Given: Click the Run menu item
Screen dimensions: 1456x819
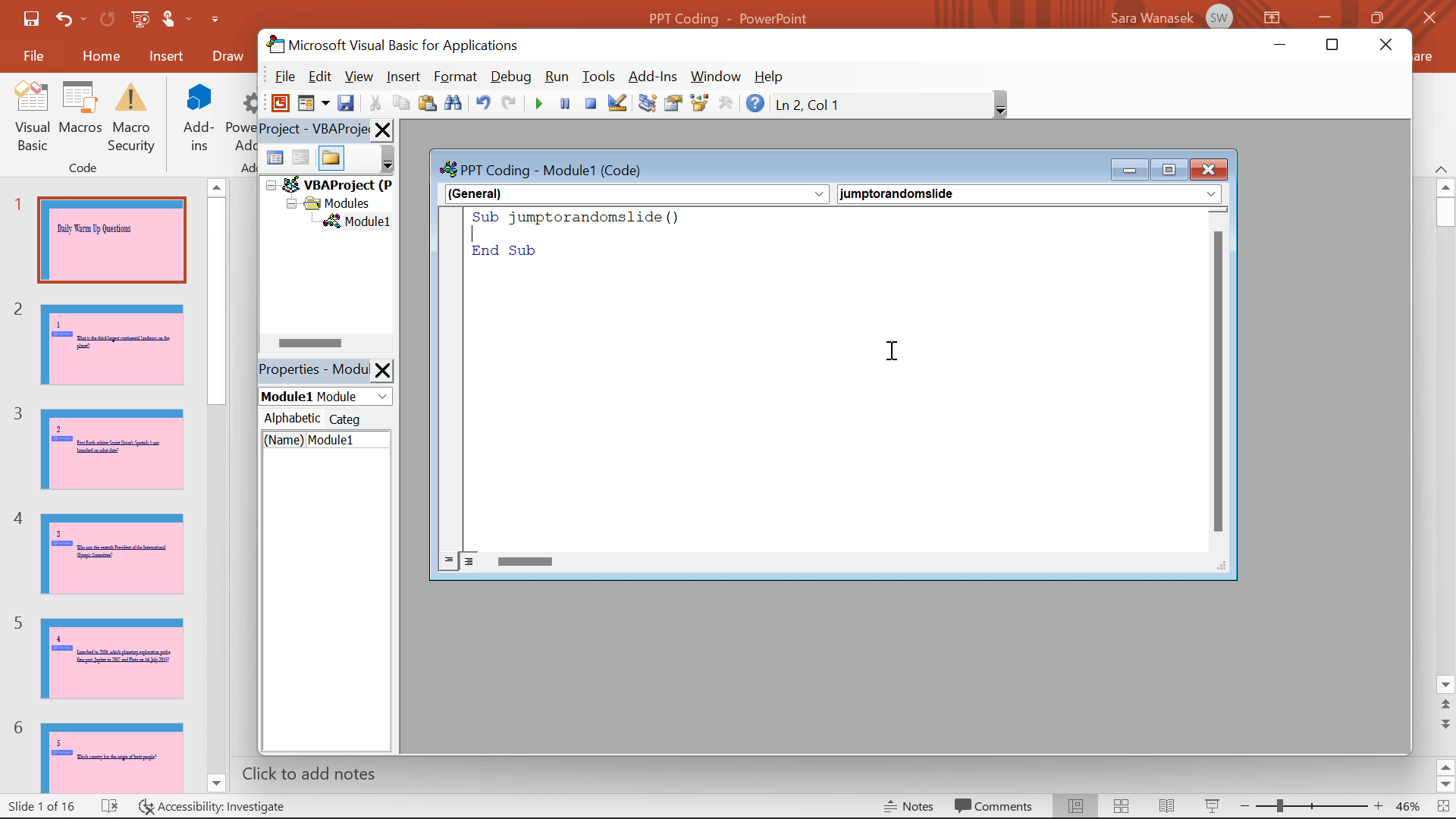Looking at the screenshot, I should 557,76.
